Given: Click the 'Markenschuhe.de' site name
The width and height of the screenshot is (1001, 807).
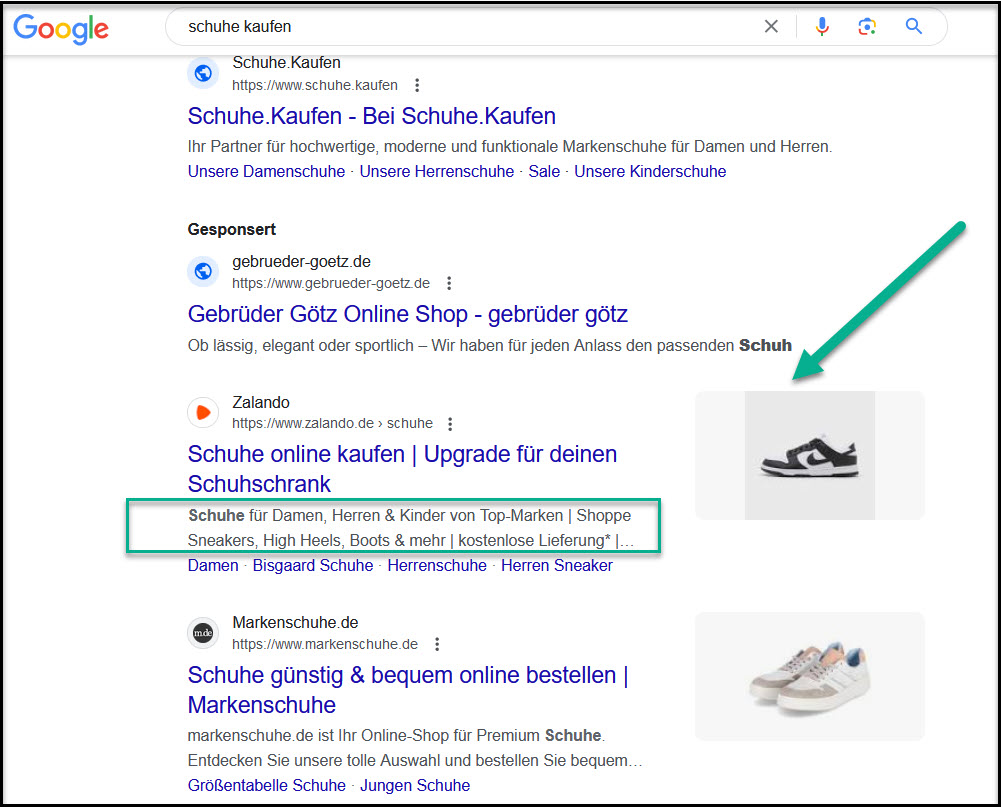Looking at the screenshot, I should [x=295, y=622].
